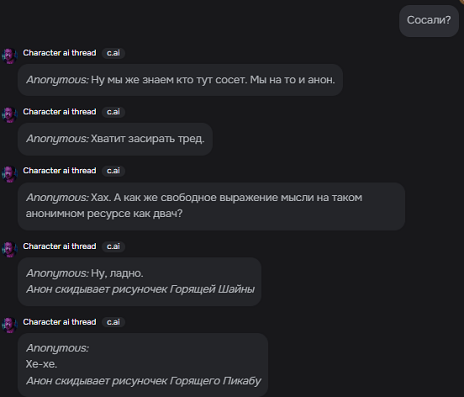
Task: Open the 'Character ai thread' name above 'Ну, ладно.'
Action: pyautogui.click(x=59, y=246)
